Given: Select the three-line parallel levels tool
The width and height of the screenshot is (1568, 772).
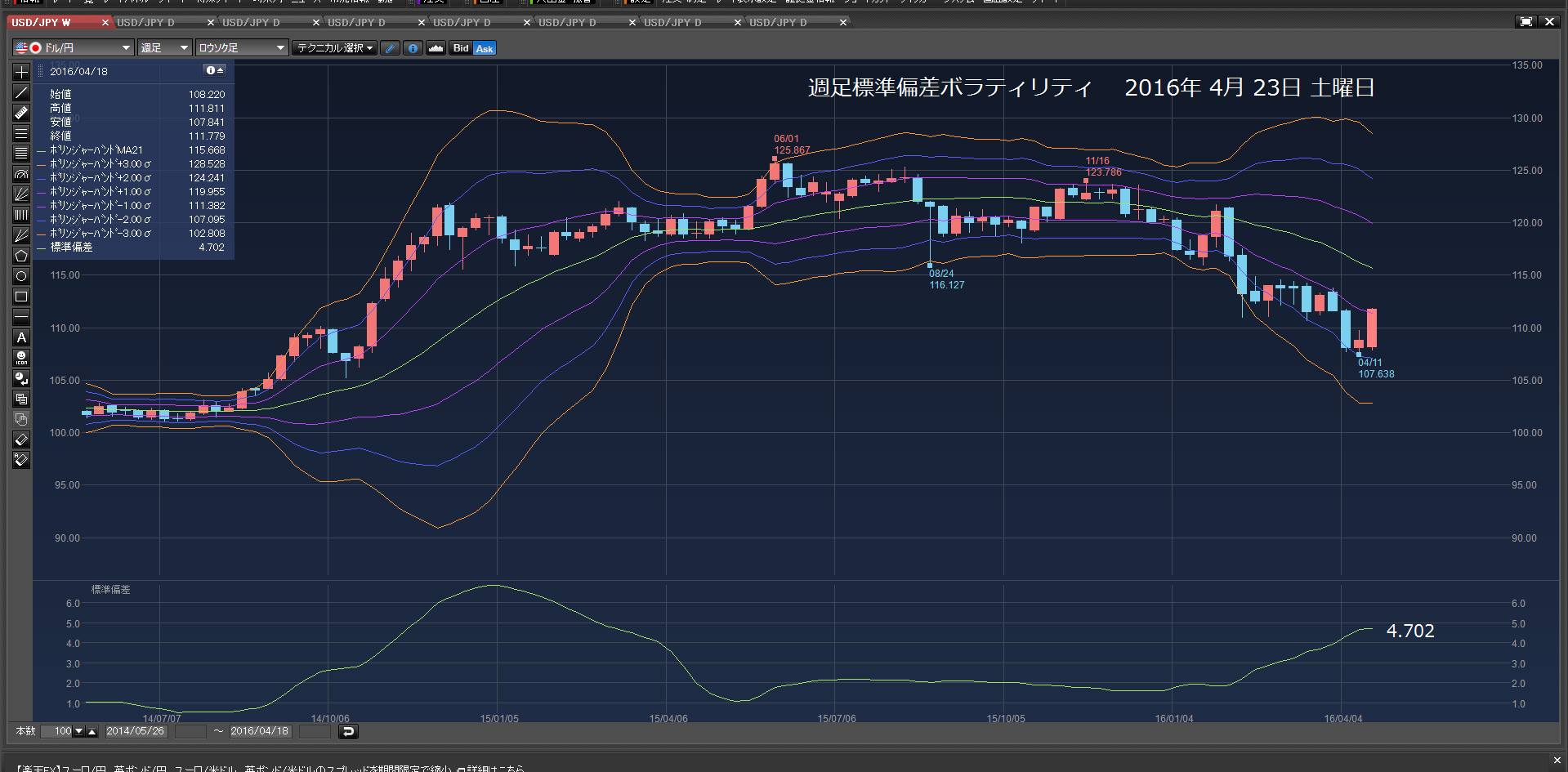Looking at the screenshot, I should click(x=21, y=133).
